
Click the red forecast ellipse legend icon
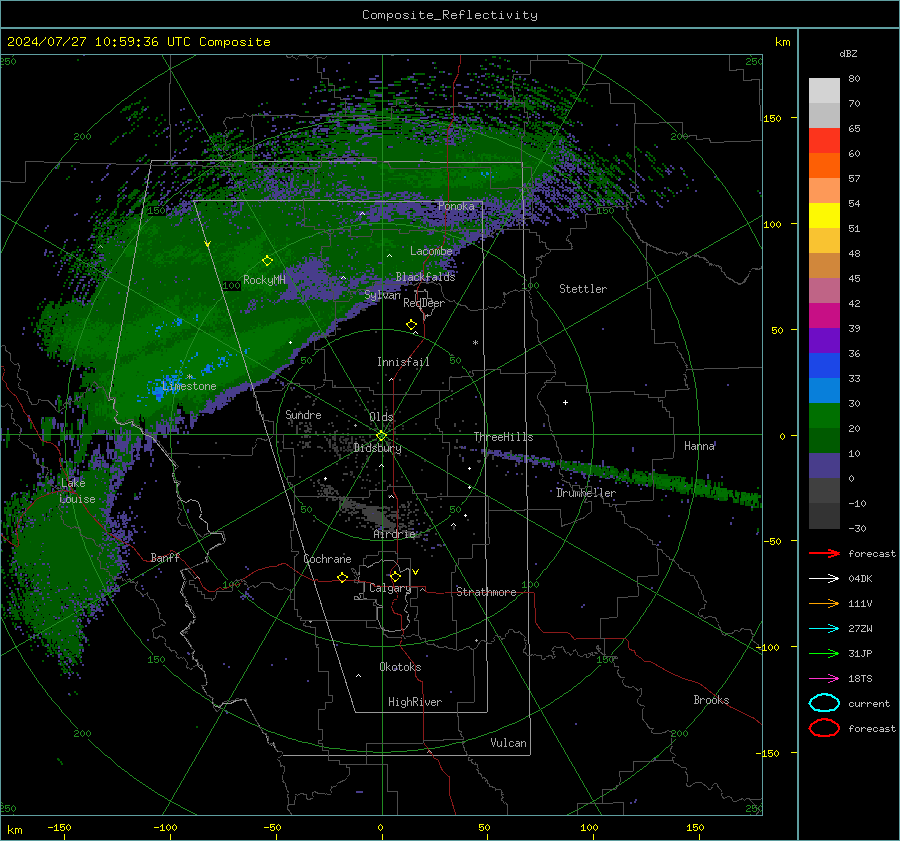(x=824, y=728)
